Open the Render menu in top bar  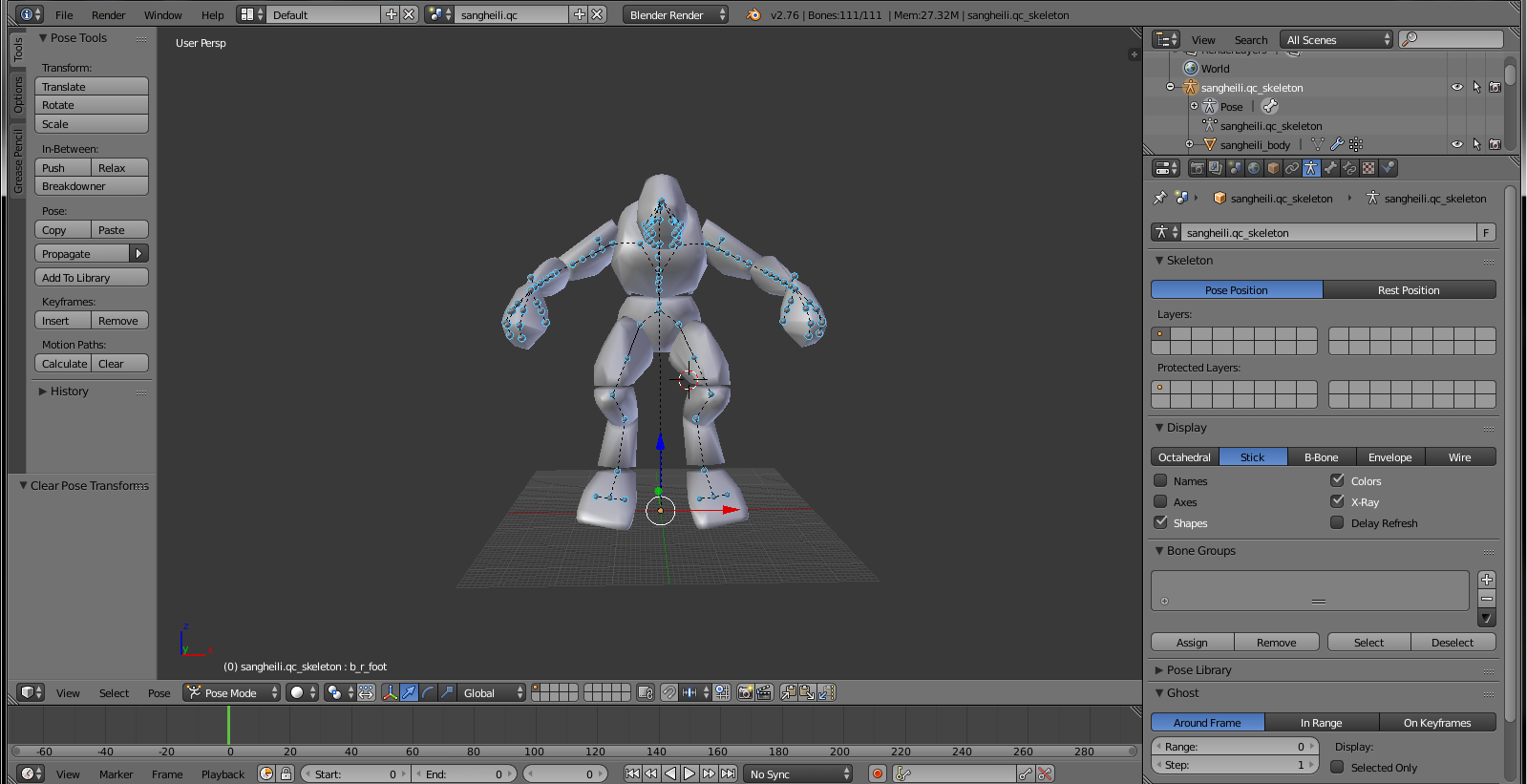[x=108, y=15]
